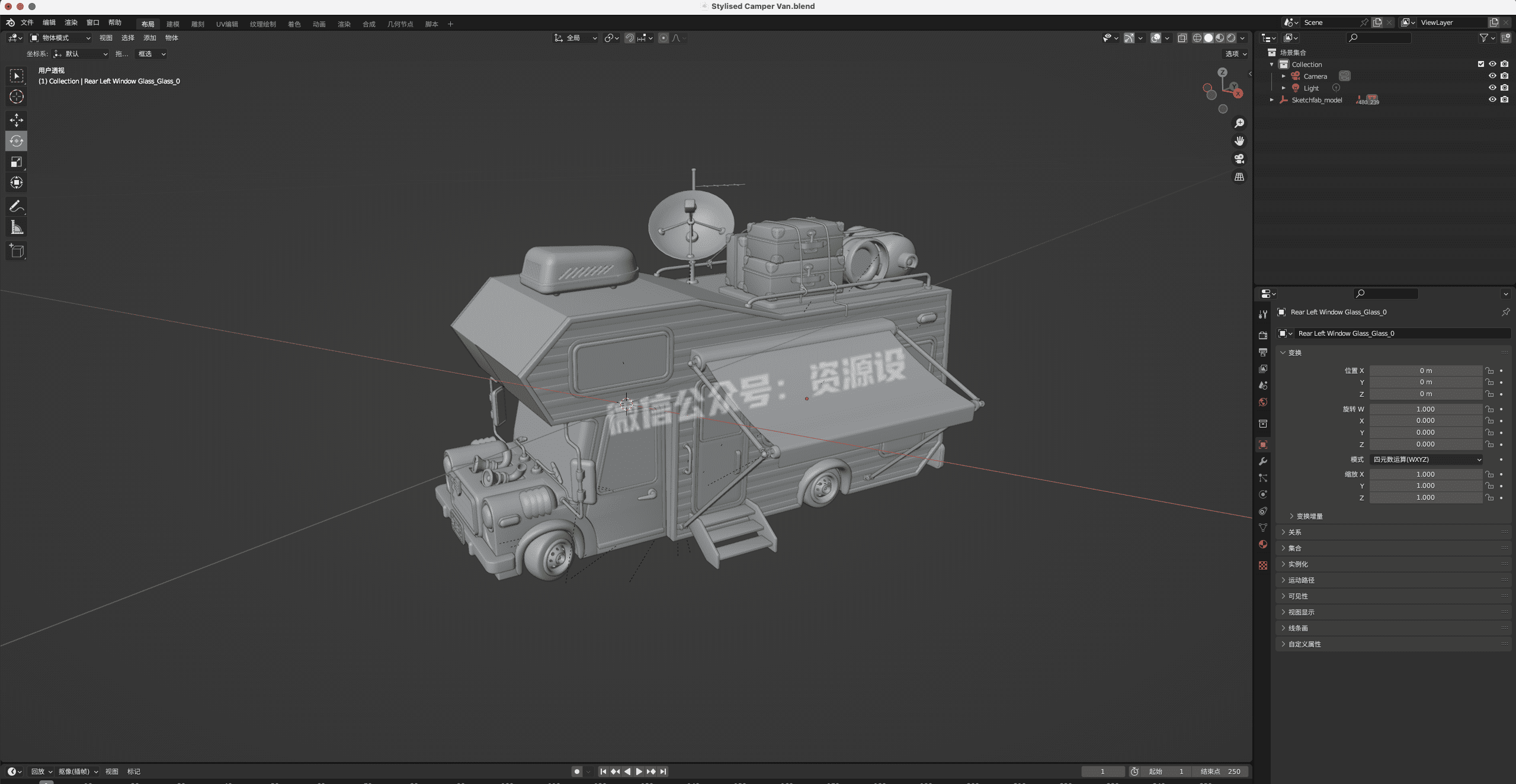Image resolution: width=1516 pixels, height=784 pixels.
Task: Open the rotation mode 四元数运算(WXYZ) dropdown
Action: click(x=1425, y=460)
